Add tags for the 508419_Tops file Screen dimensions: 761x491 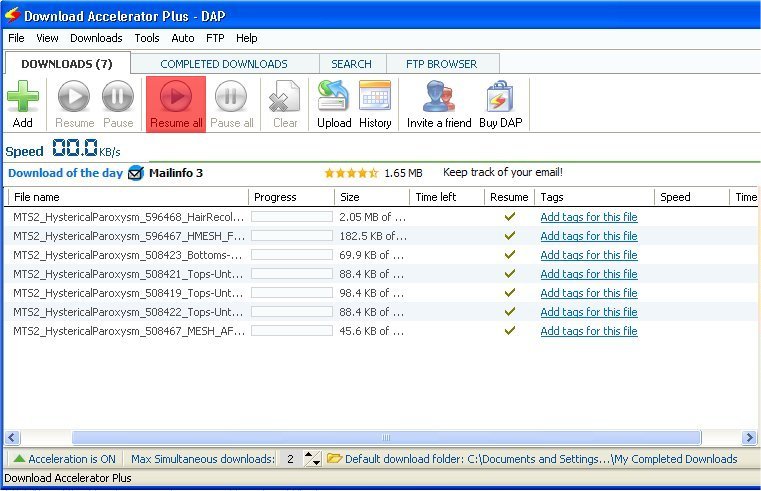pos(589,293)
